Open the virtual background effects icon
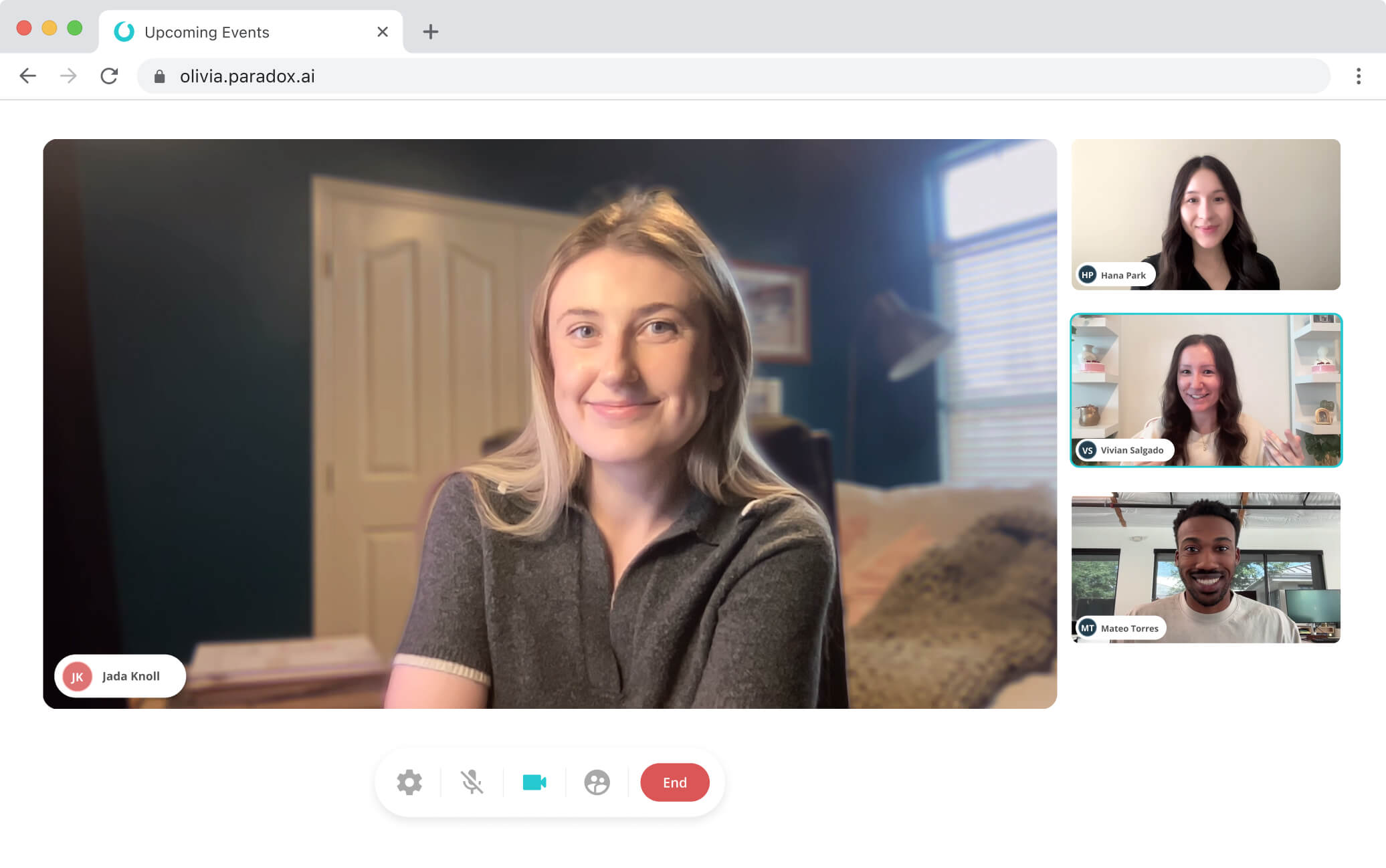This screenshot has width=1386, height=868. (597, 782)
